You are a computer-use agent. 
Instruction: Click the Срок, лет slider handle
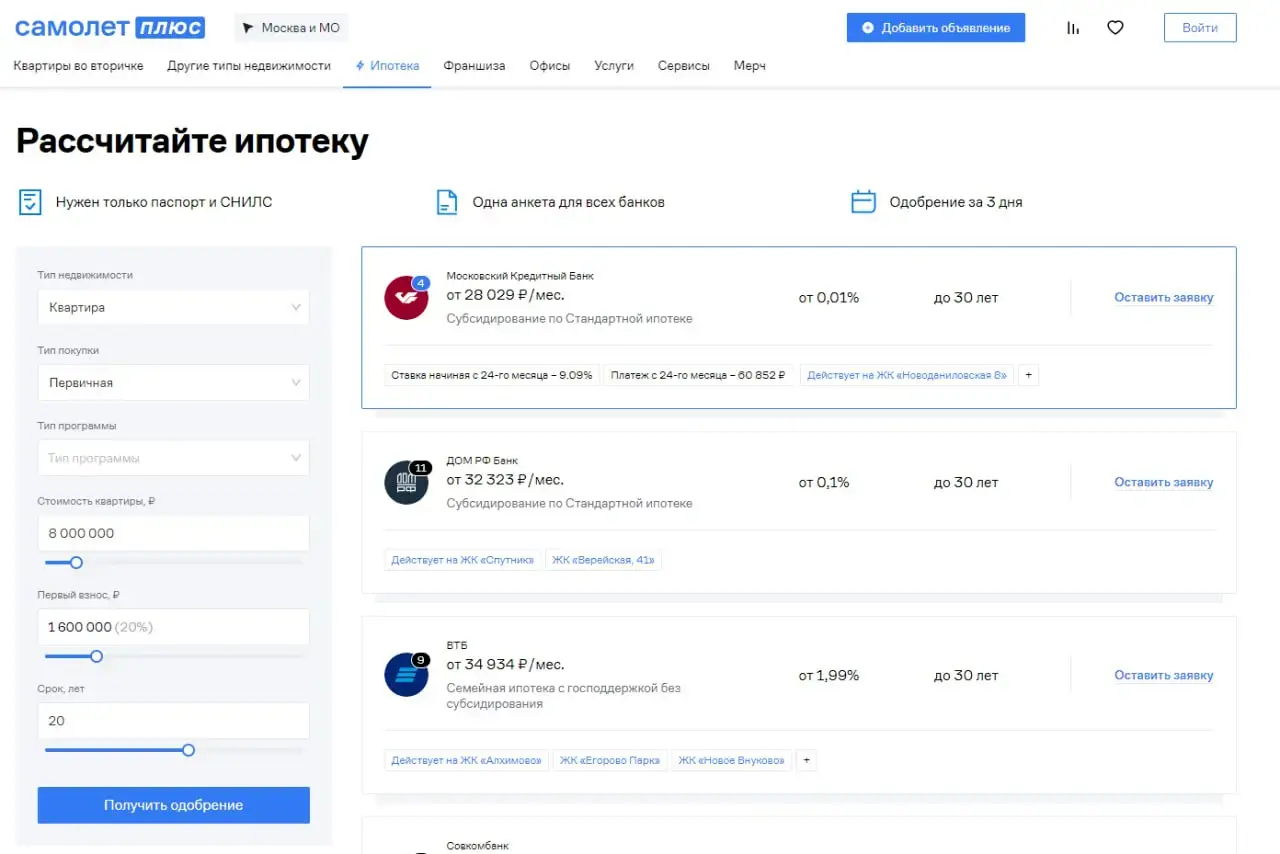(x=188, y=750)
